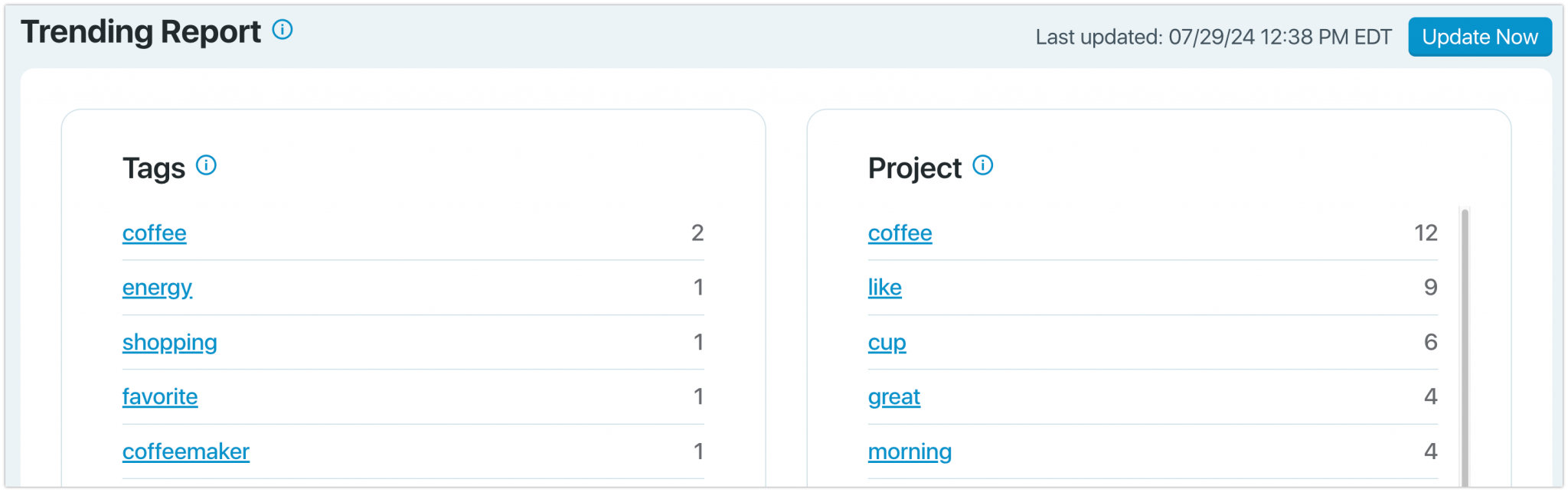Click the count next to coffee tag

point(697,233)
